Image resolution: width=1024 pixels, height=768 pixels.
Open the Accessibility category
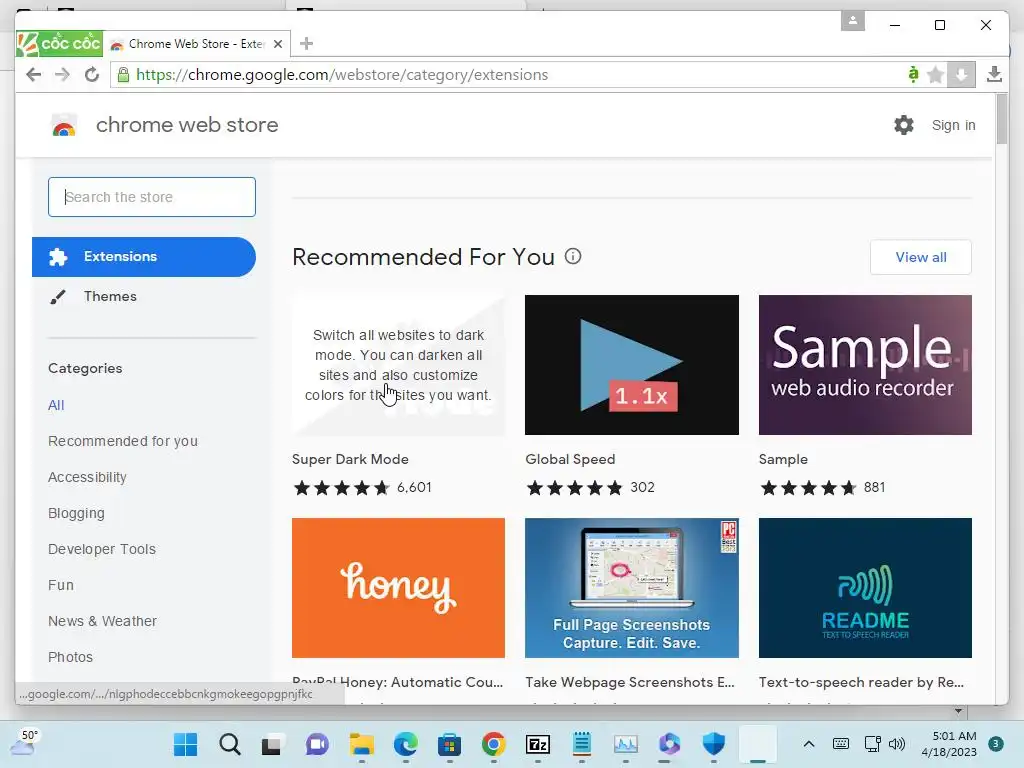point(87,477)
